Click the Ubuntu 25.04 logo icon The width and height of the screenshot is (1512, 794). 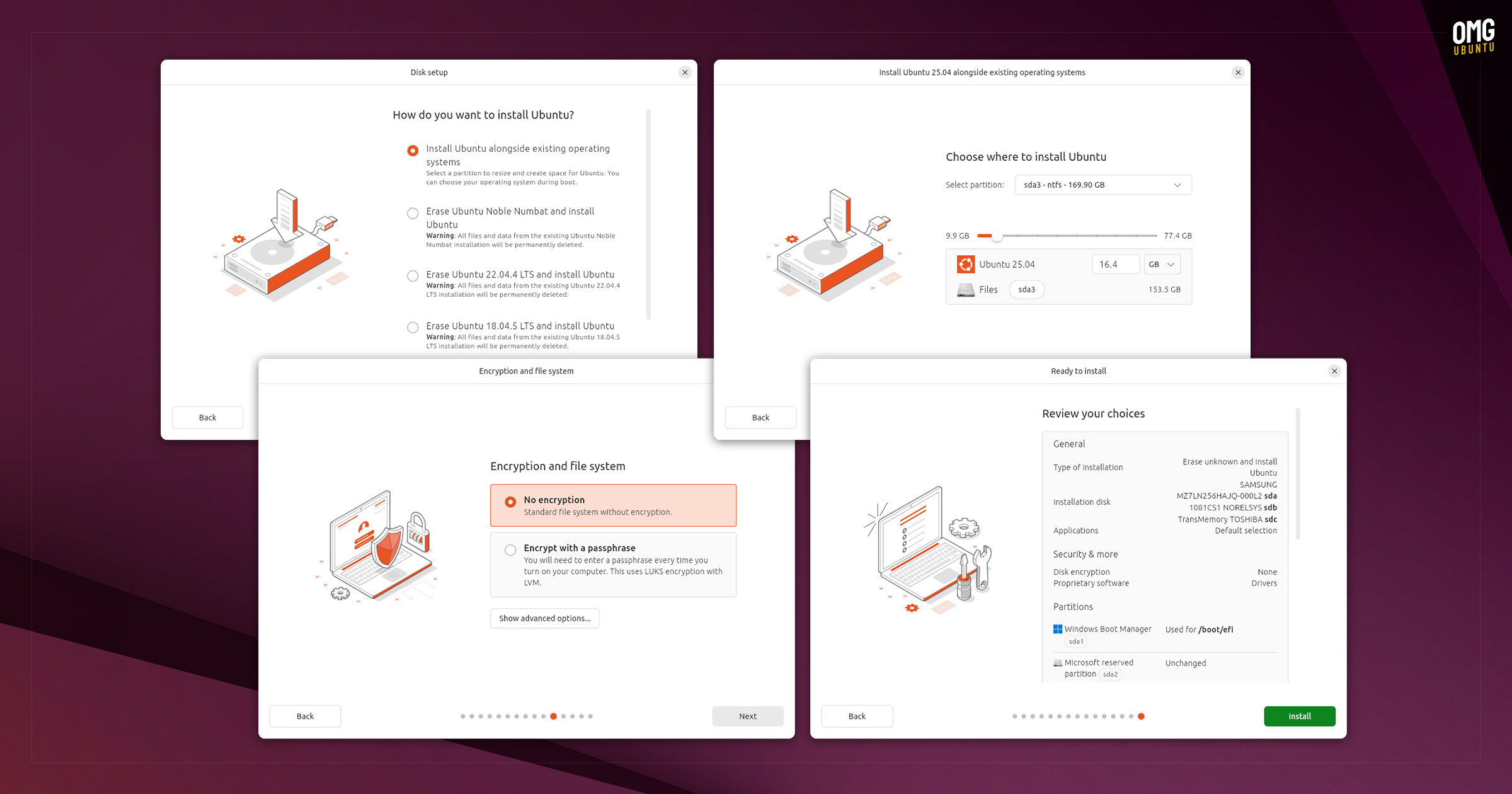[x=965, y=264]
